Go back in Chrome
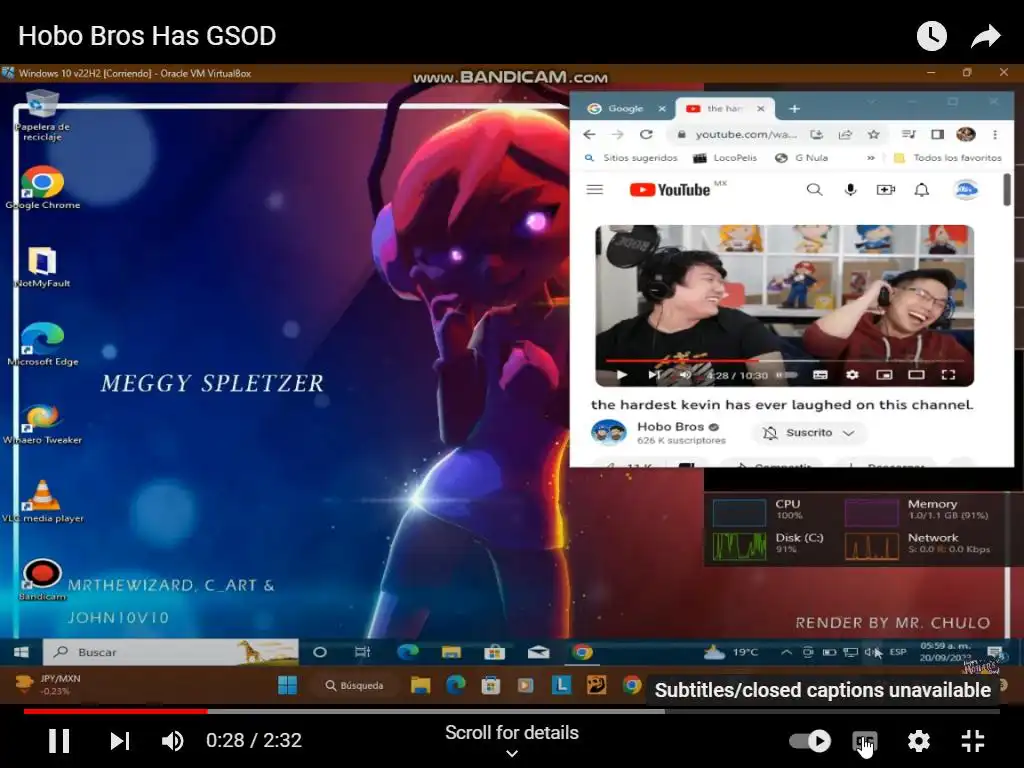The image size is (1024, 768). tap(590, 135)
